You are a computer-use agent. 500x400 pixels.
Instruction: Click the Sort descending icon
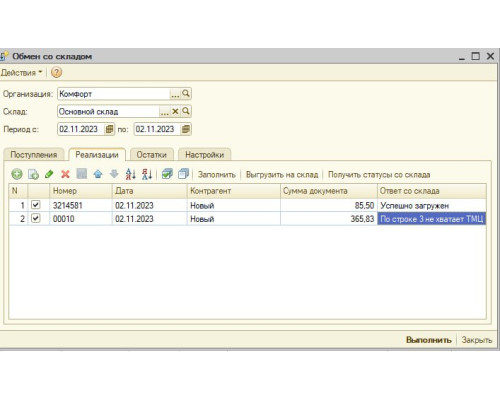[x=147, y=174]
